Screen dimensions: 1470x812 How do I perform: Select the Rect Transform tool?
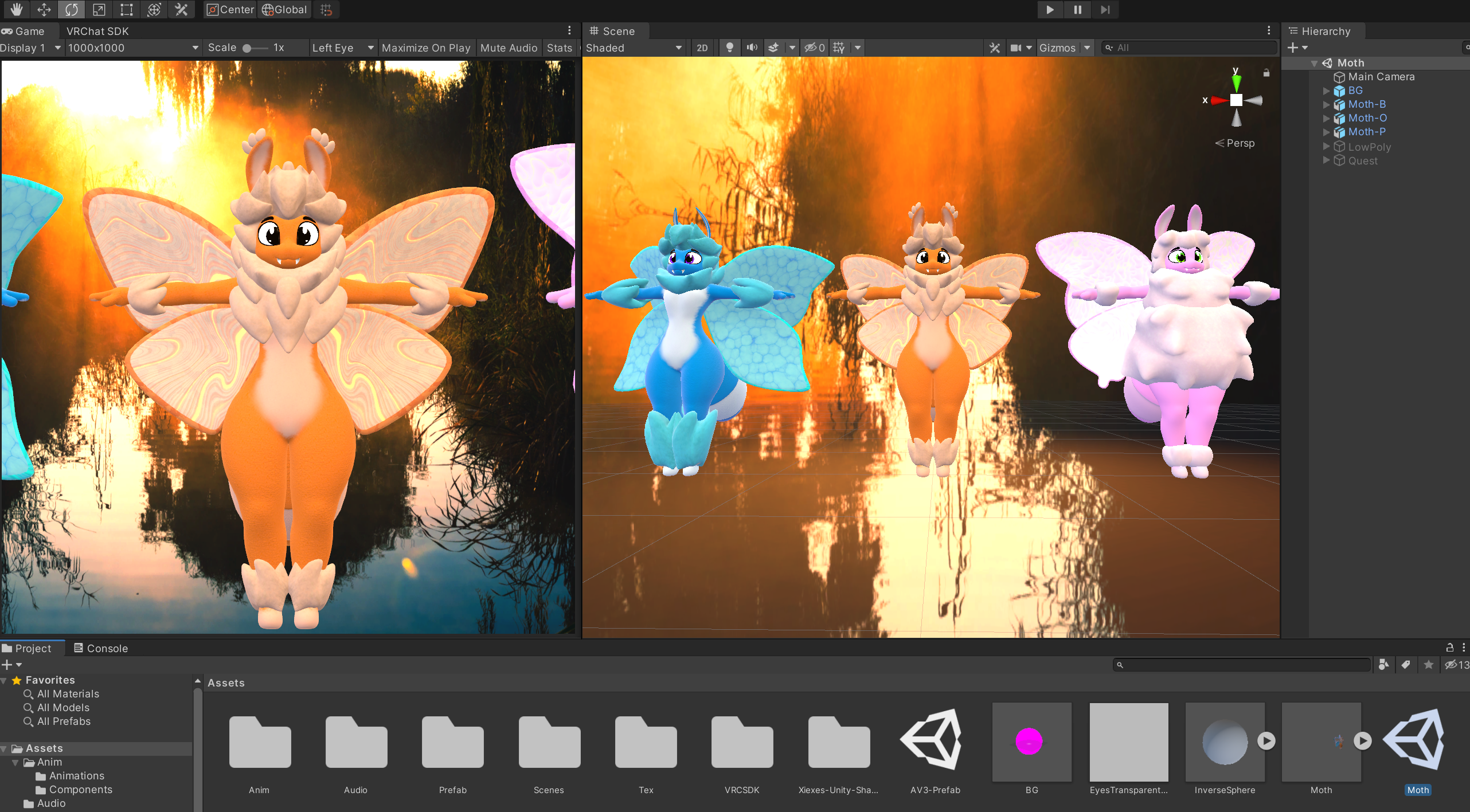pyautogui.click(x=126, y=10)
